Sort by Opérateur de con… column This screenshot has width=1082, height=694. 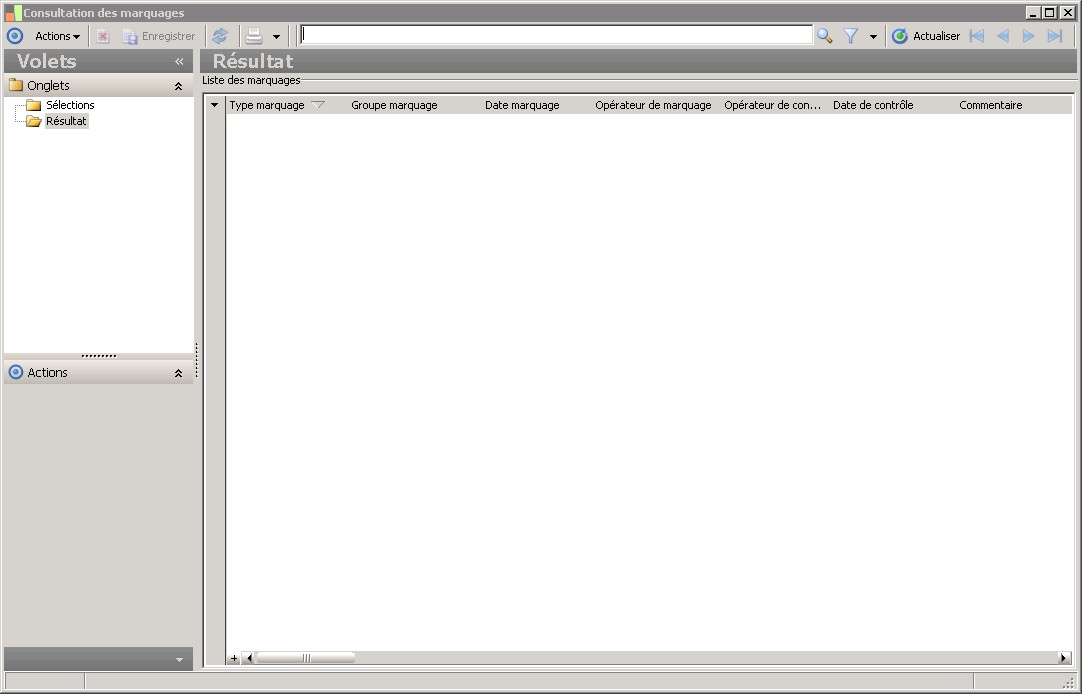coord(773,105)
